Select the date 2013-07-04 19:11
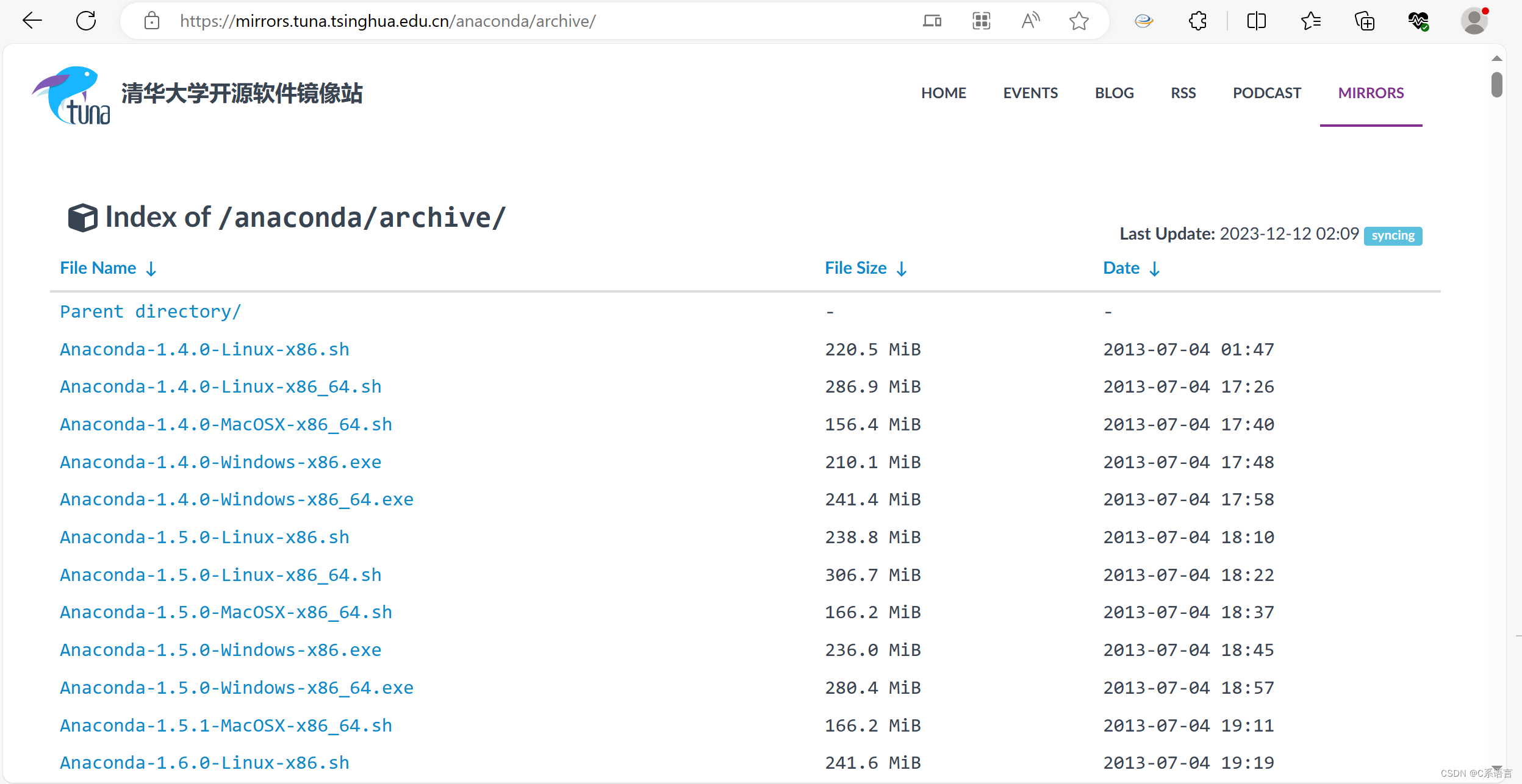This screenshot has width=1522, height=784. [x=1188, y=725]
